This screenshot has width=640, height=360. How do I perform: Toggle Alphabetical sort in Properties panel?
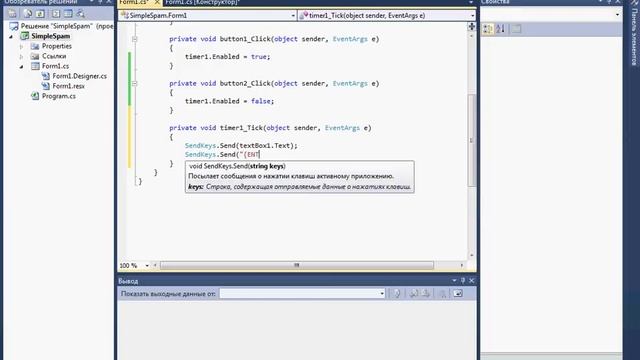pos(501,29)
